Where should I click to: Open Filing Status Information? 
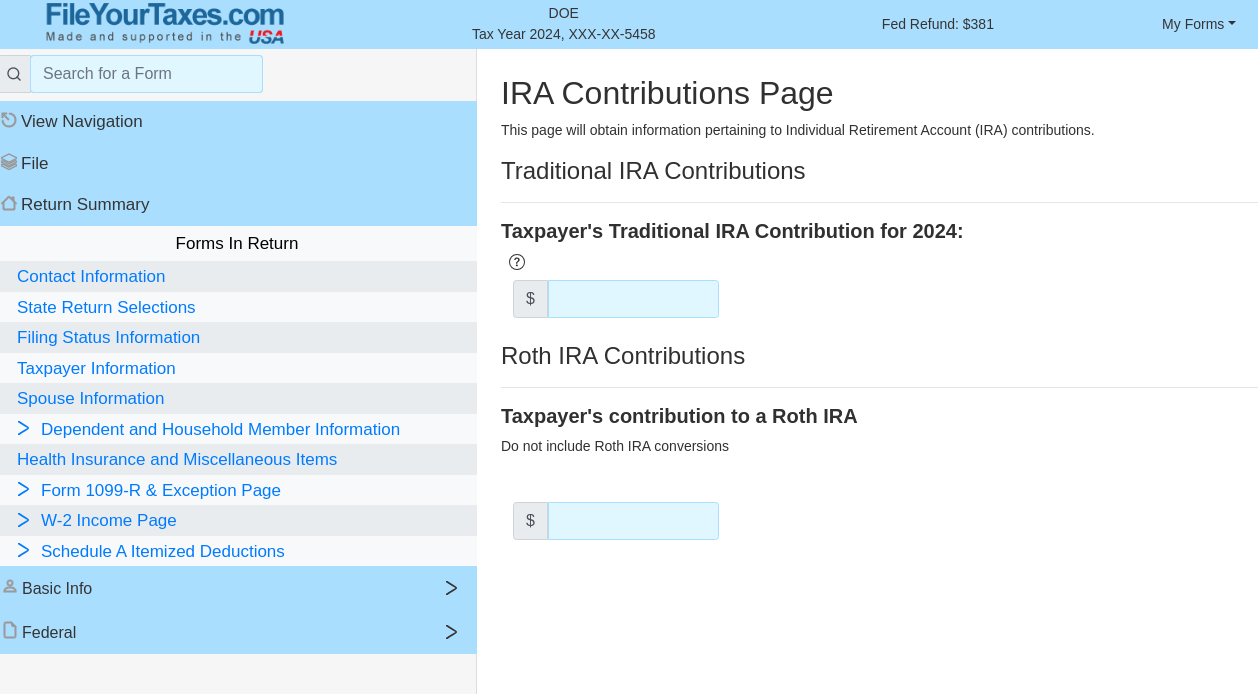[x=108, y=337]
